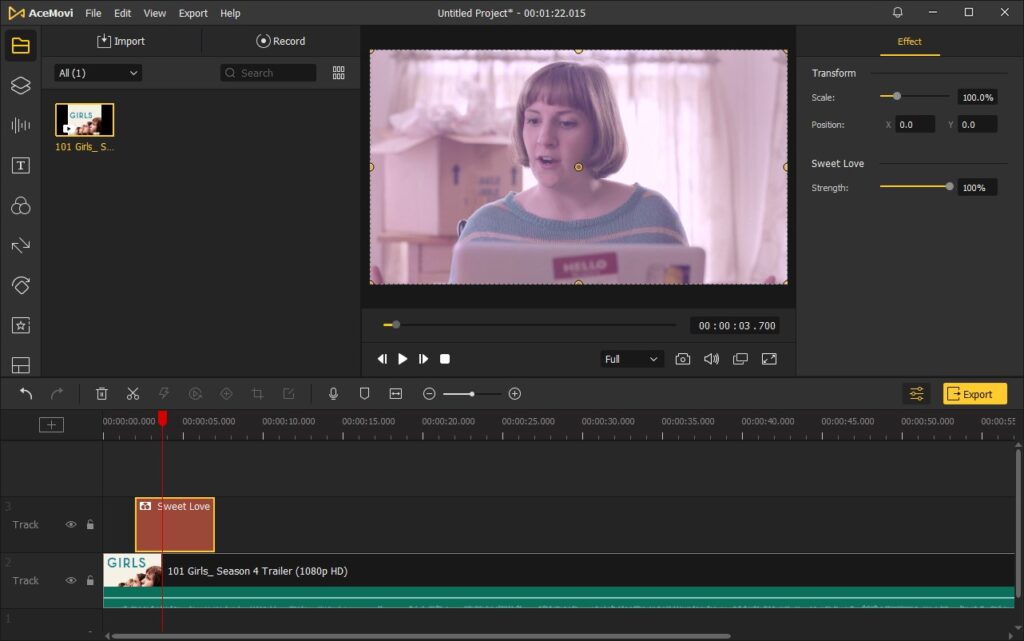Screen dimensions: 1024x641
Task: Record voiceover with microphone icon
Action: point(333,394)
